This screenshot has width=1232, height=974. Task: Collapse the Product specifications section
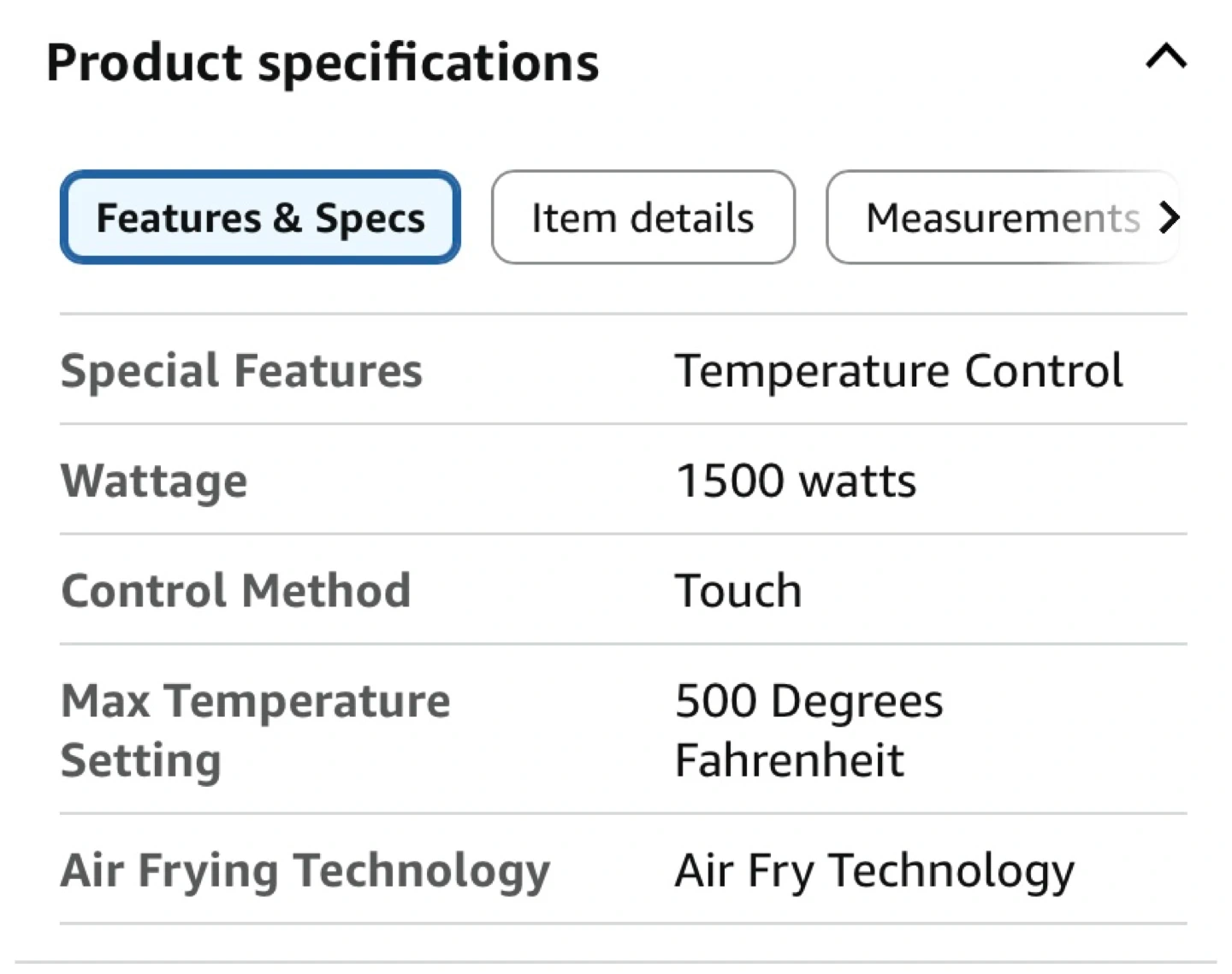(x=1165, y=58)
